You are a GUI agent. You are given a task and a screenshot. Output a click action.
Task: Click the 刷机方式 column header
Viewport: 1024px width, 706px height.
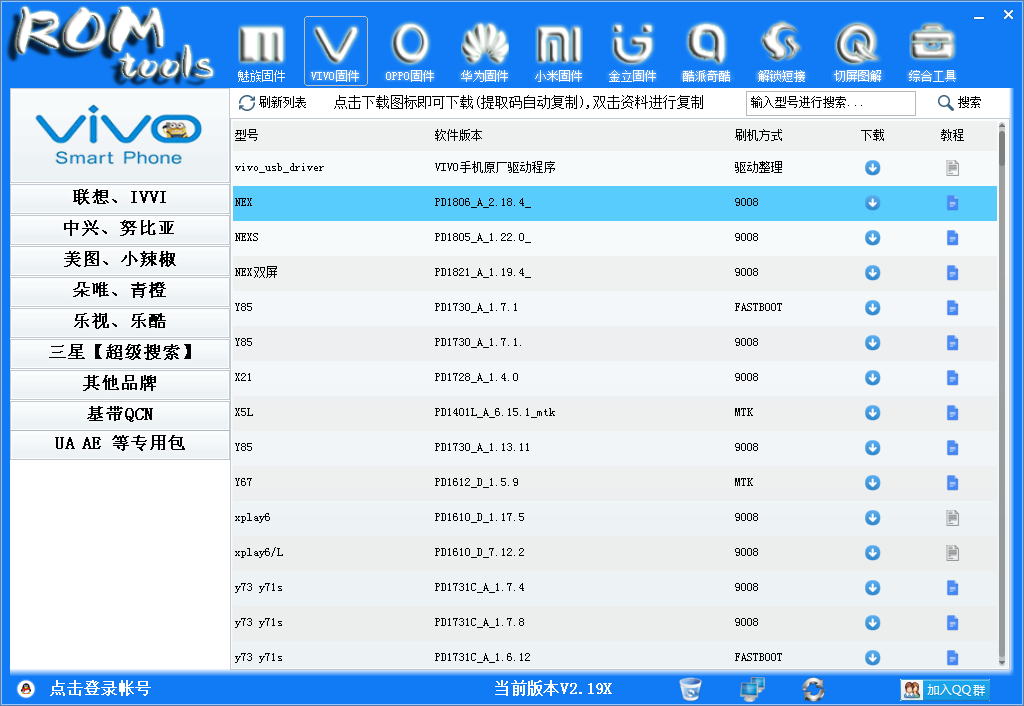pyautogui.click(x=758, y=135)
